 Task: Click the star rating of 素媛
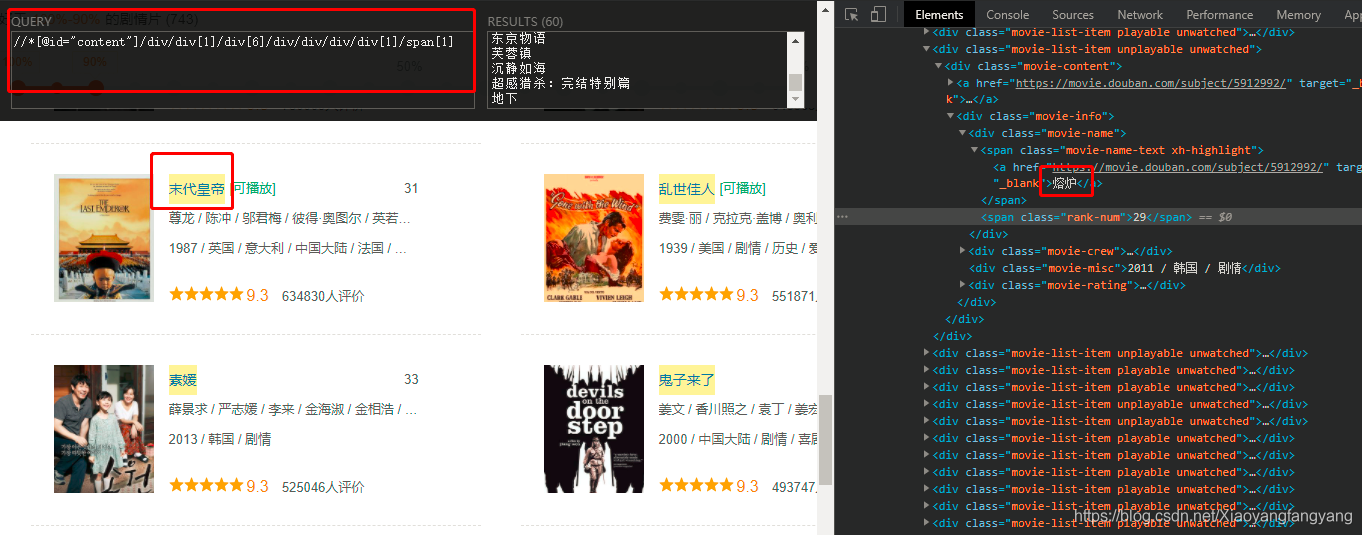click(206, 485)
